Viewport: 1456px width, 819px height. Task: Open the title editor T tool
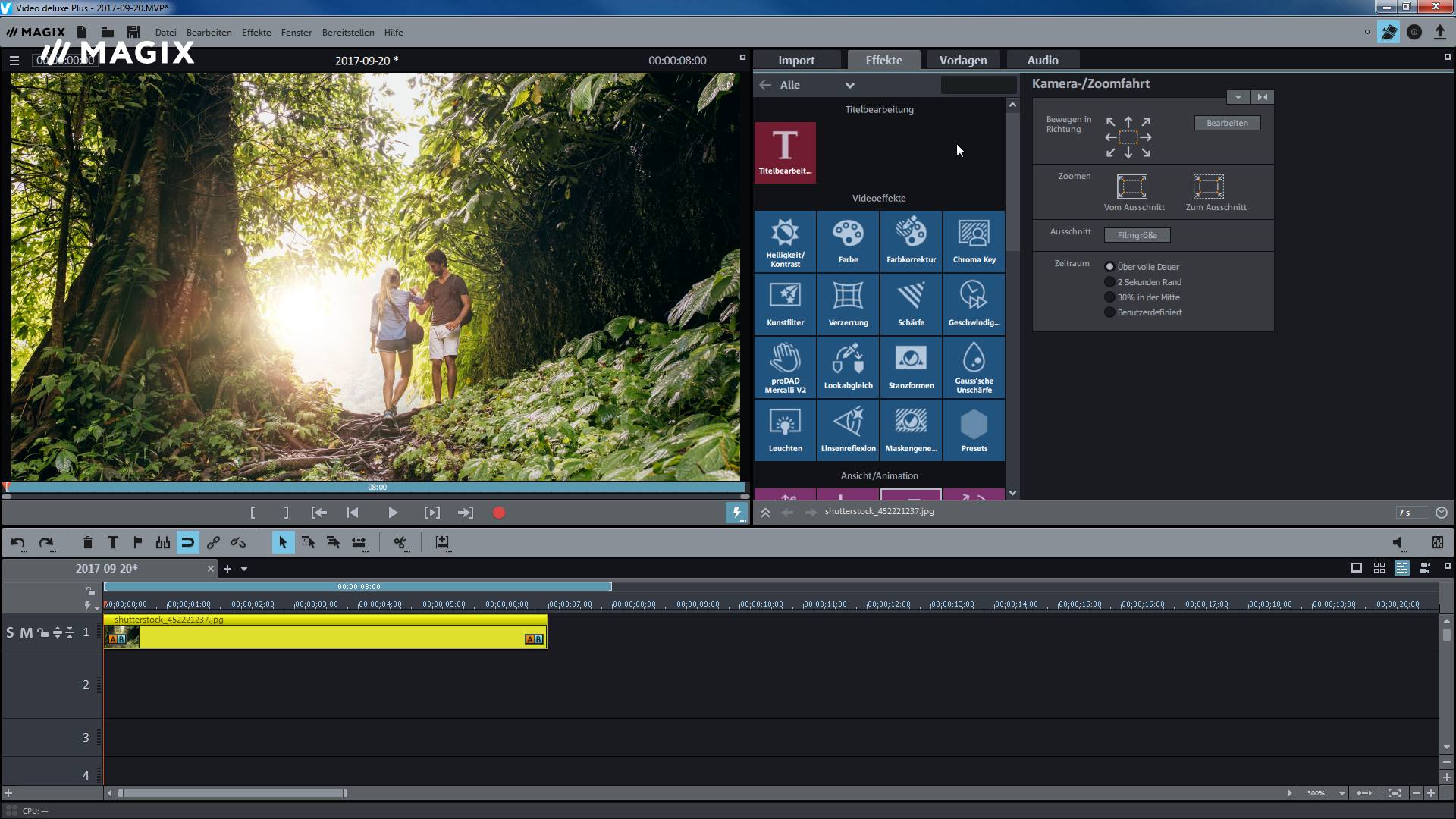pyautogui.click(x=113, y=543)
